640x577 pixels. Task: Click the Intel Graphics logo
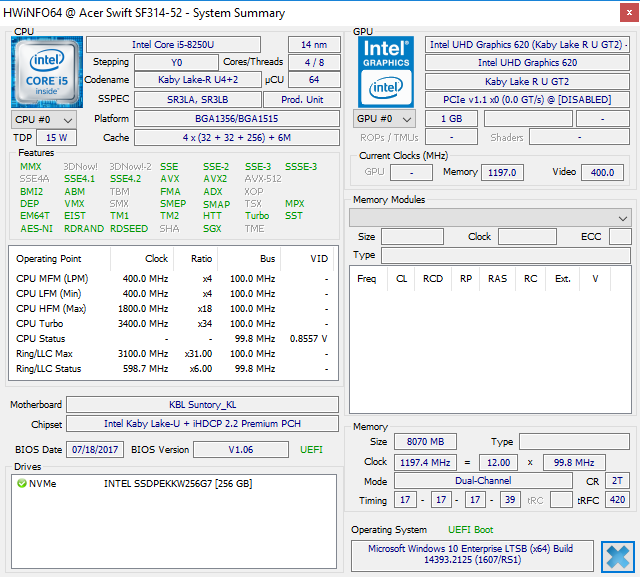[x=386, y=70]
